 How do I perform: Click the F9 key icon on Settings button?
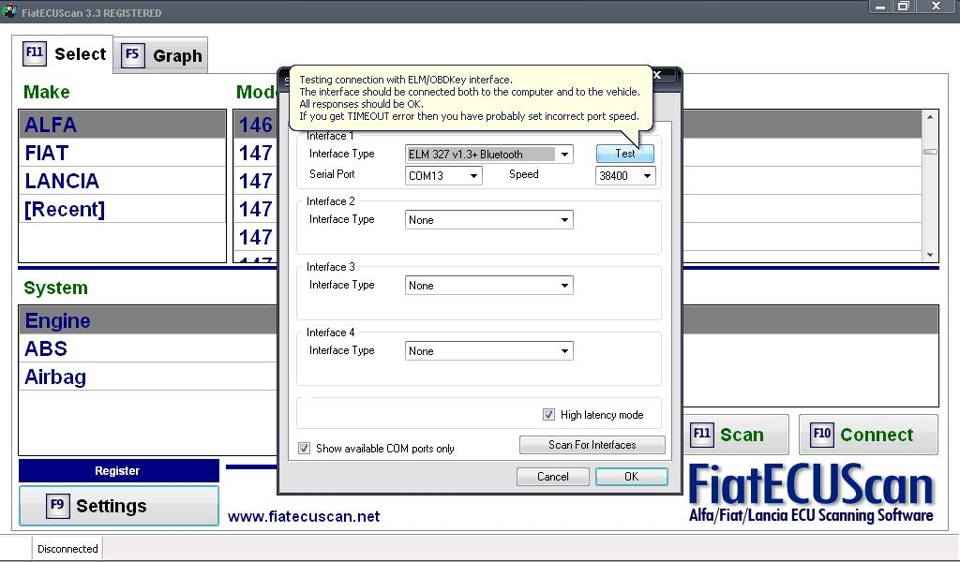coord(58,506)
